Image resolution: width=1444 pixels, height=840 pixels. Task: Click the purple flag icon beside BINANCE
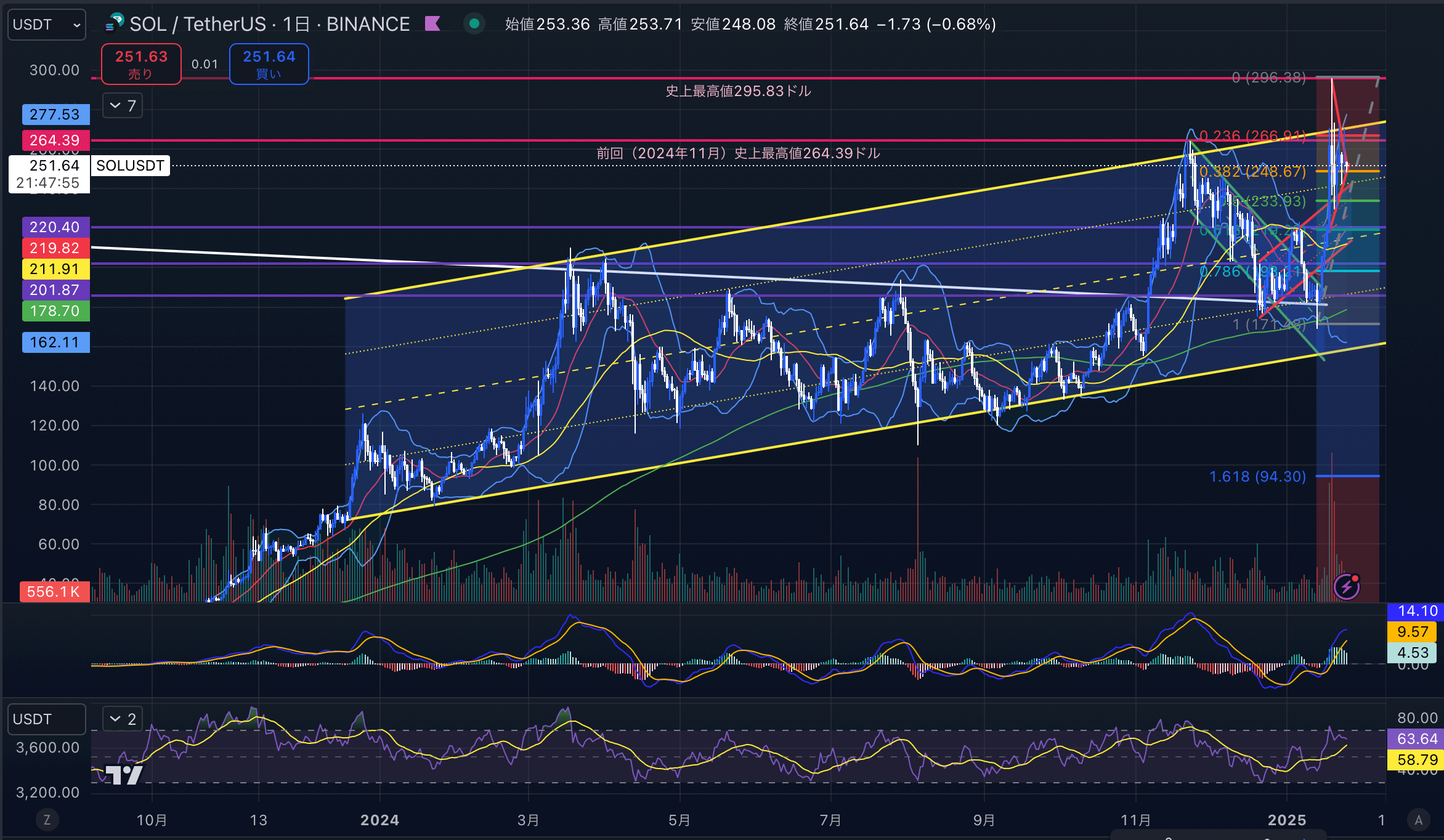coord(432,24)
